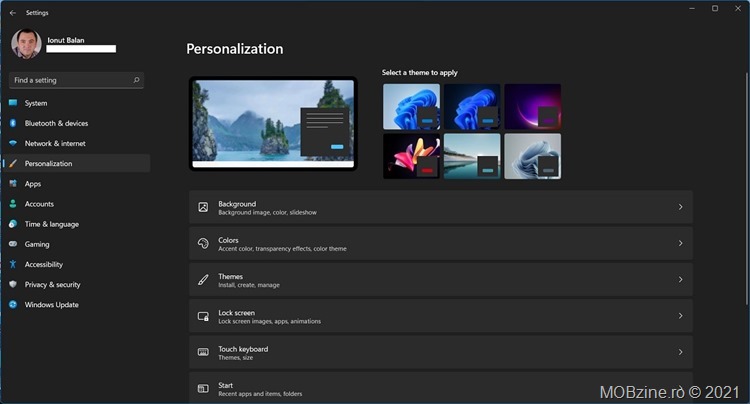Click the Bluetooth icon in sidebar
This screenshot has height=404, width=750.
click(x=13, y=123)
